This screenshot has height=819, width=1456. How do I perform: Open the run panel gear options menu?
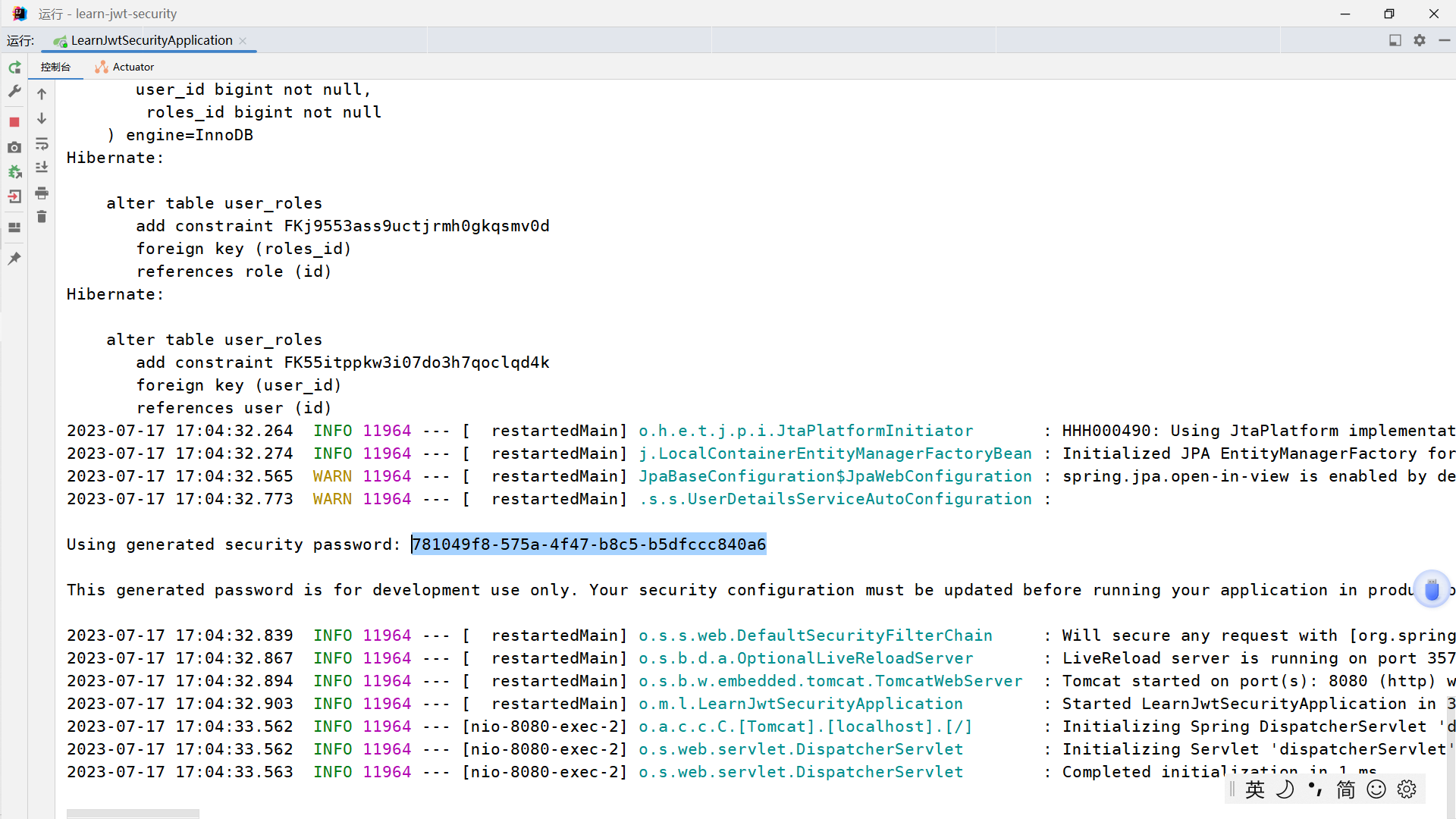pos(1420,40)
